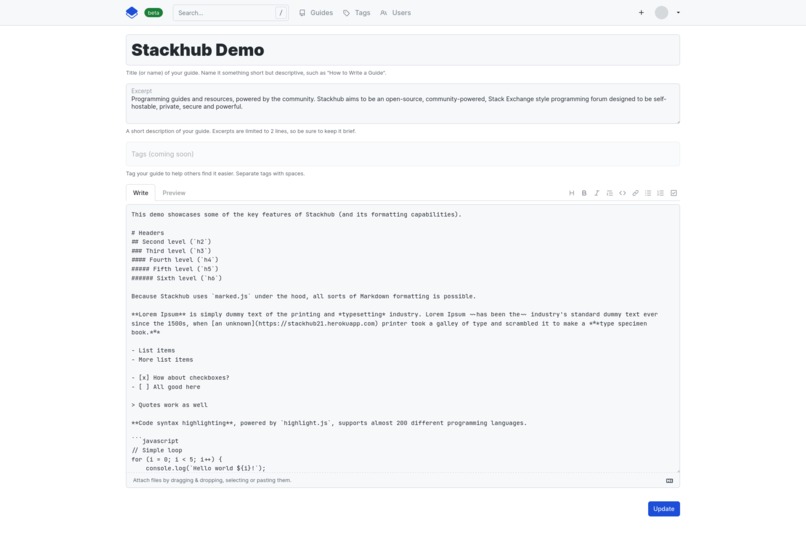806x537 pixels.
Task: Click the Update button
Action: (x=664, y=509)
